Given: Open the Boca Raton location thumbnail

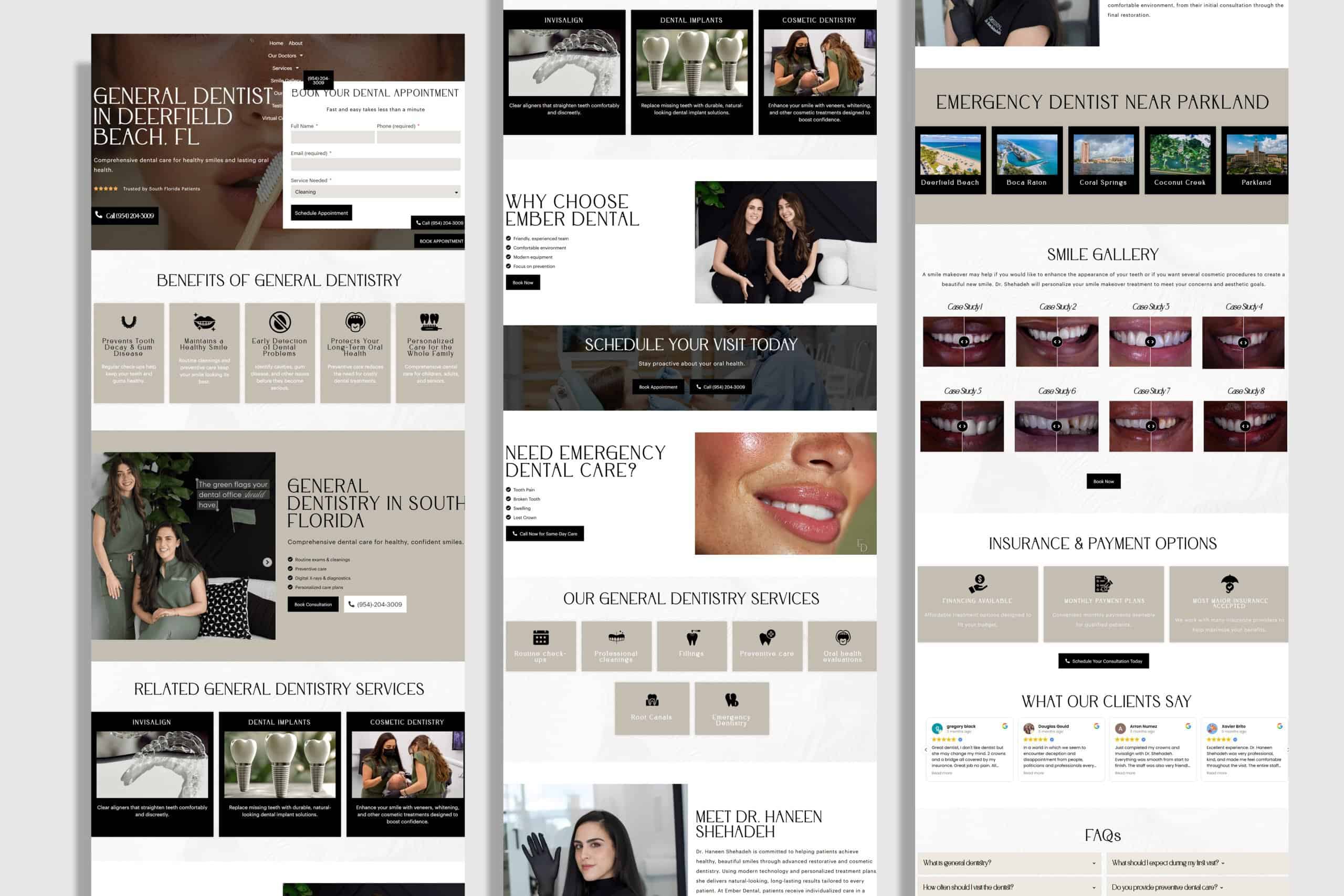Looking at the screenshot, I should (1027, 155).
